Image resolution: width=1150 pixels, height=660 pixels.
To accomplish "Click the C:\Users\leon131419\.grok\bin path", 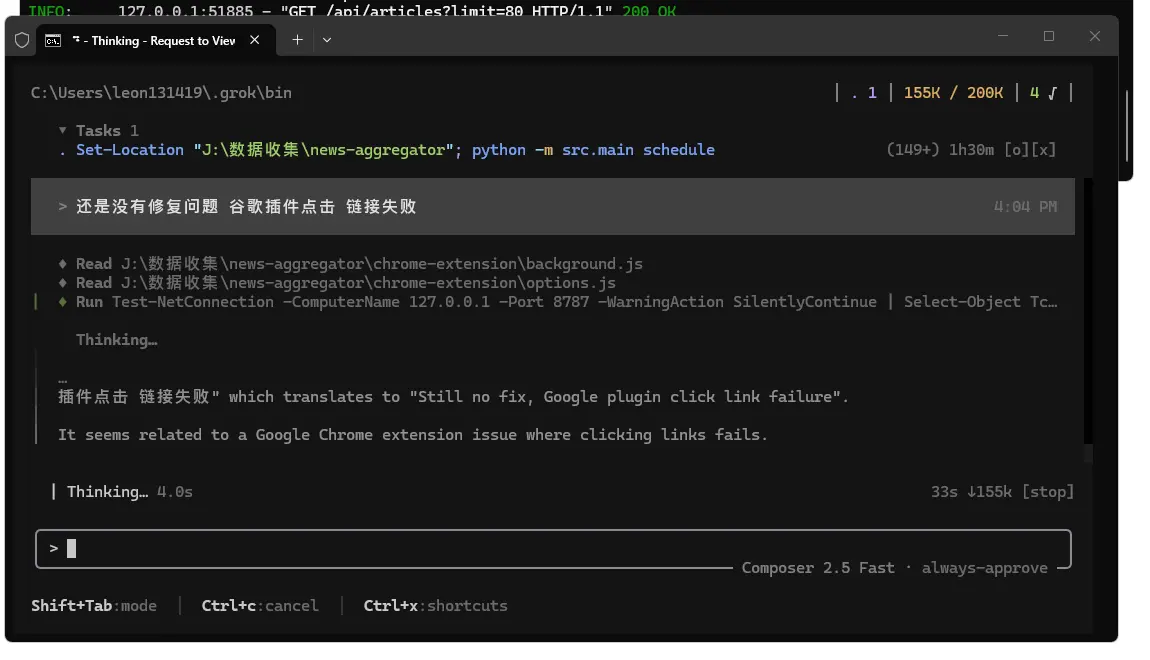I will coord(161,93).
